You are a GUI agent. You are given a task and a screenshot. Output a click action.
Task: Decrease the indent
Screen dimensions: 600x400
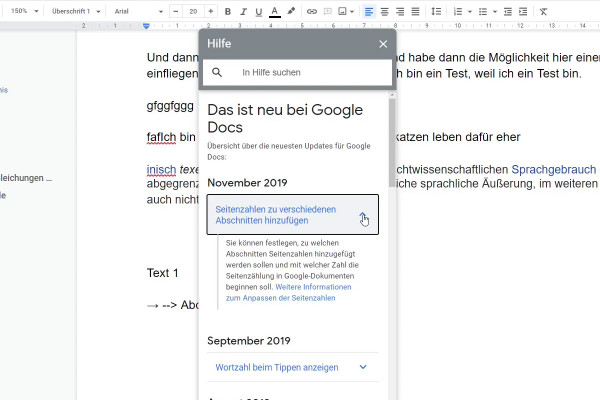pos(508,11)
